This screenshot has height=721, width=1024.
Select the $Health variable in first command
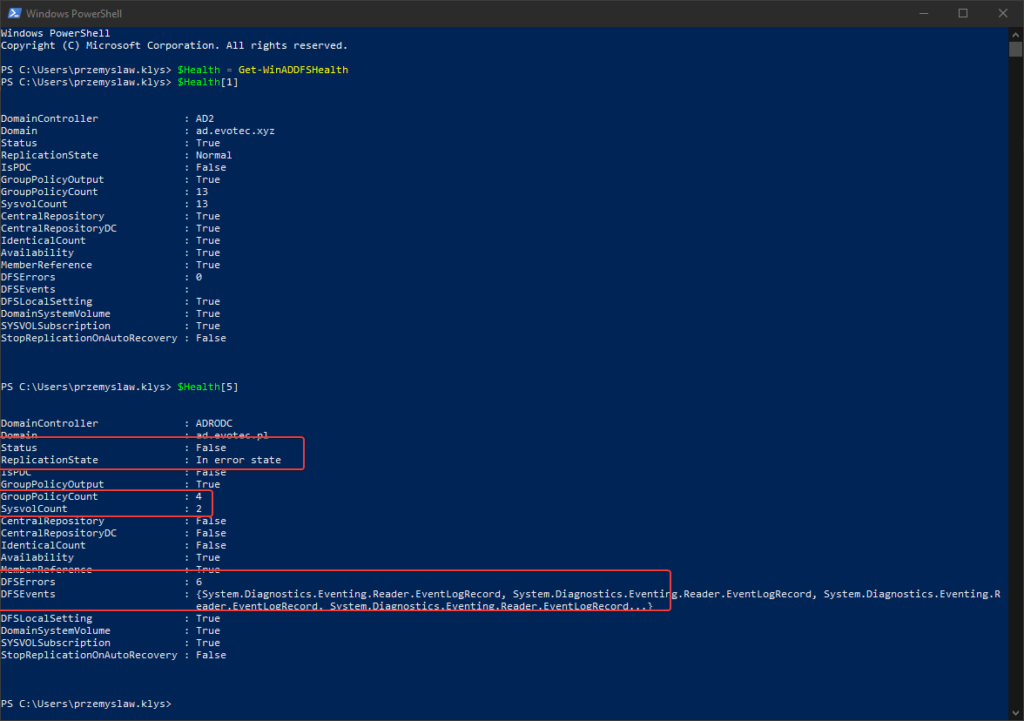[198, 70]
